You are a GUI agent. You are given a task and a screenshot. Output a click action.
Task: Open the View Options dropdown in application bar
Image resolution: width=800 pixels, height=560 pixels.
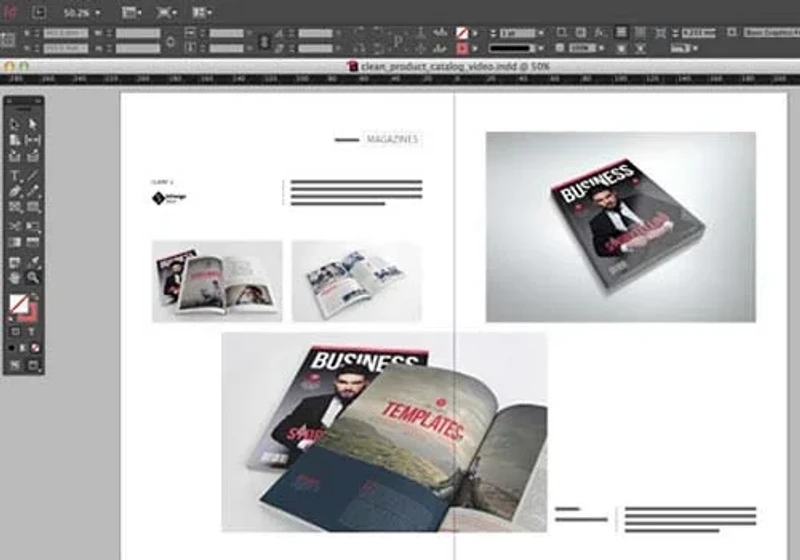131,13
